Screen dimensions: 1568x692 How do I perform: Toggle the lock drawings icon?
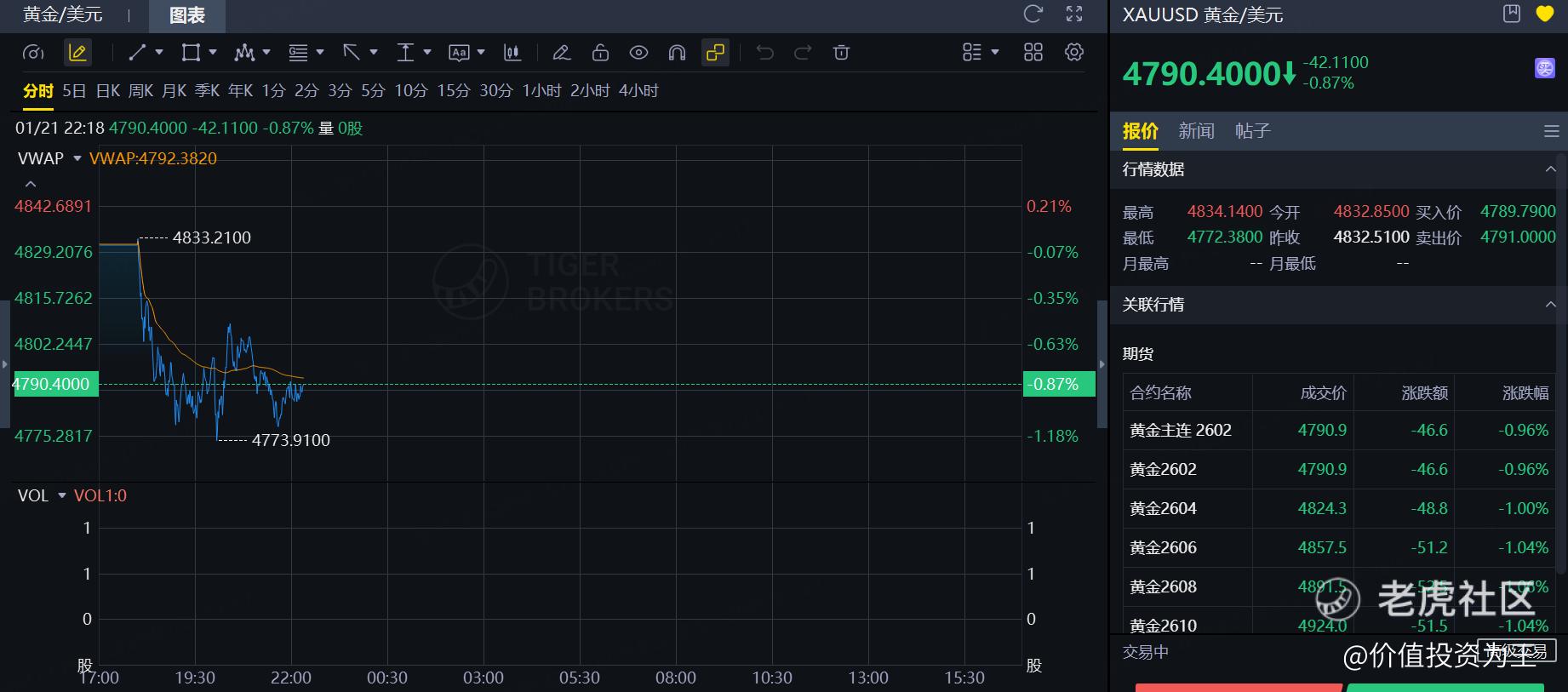[600, 53]
